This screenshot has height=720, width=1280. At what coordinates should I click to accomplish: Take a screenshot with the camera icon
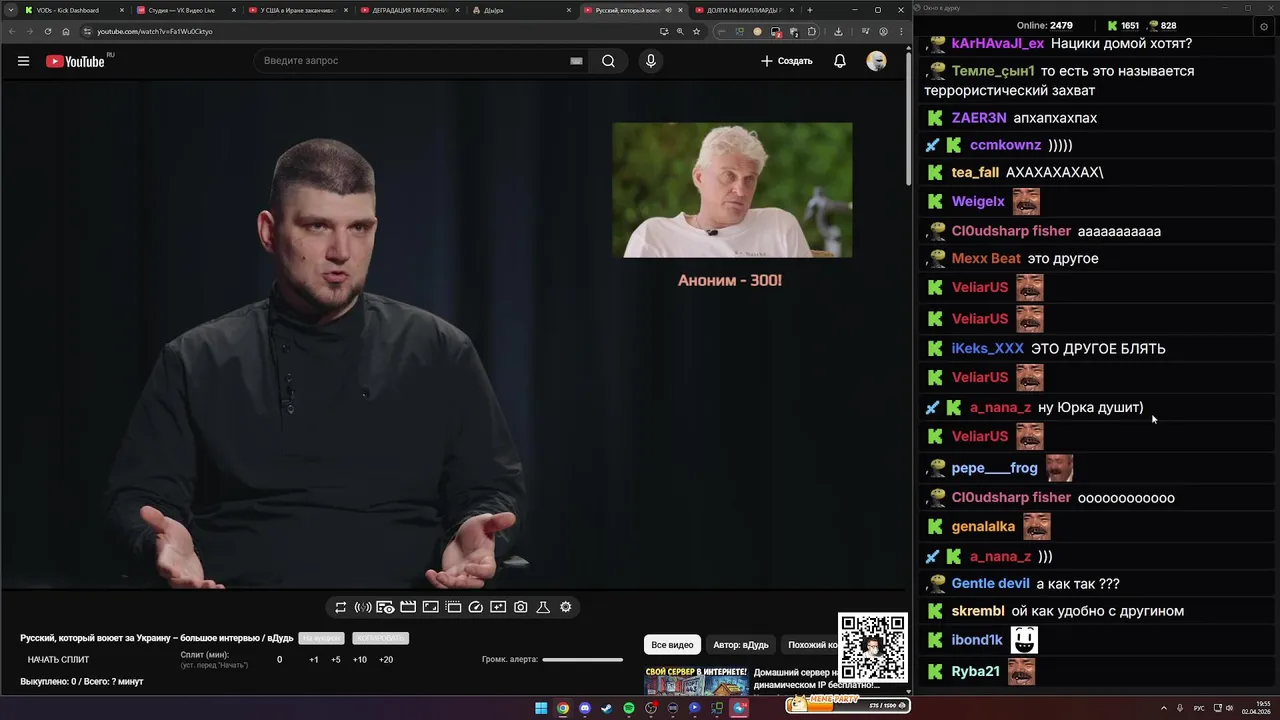pos(521,607)
